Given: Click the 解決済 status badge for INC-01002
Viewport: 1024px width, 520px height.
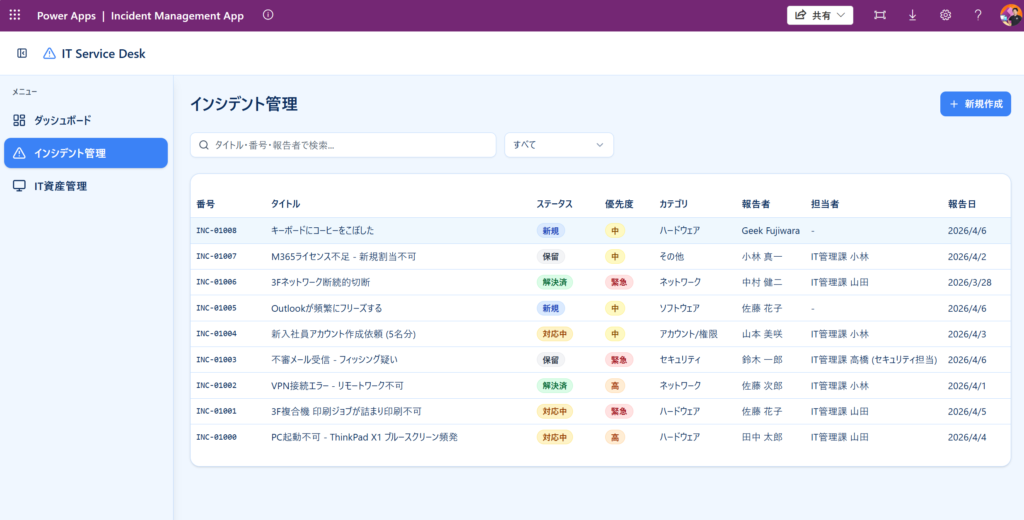Looking at the screenshot, I should click(554, 385).
